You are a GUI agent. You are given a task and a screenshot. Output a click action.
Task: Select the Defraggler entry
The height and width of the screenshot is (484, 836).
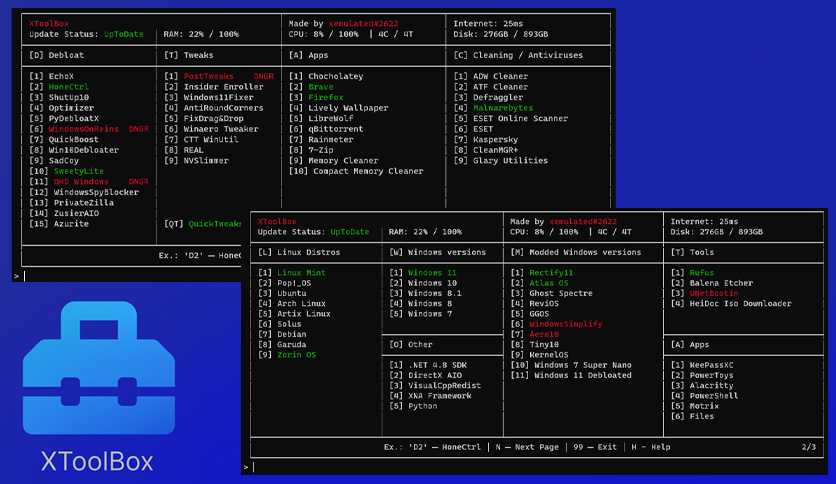point(488,98)
